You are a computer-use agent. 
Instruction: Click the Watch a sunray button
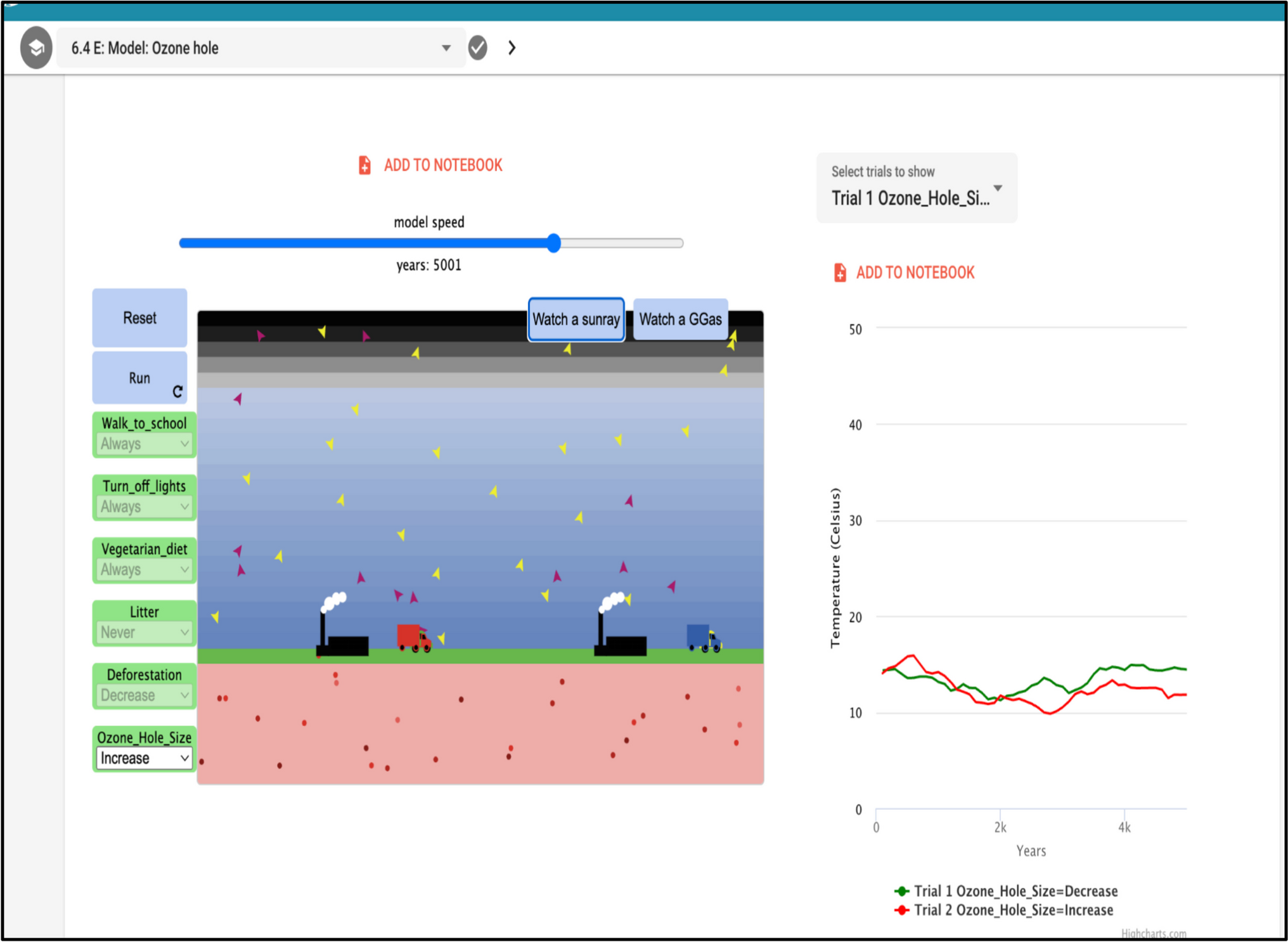coord(576,319)
